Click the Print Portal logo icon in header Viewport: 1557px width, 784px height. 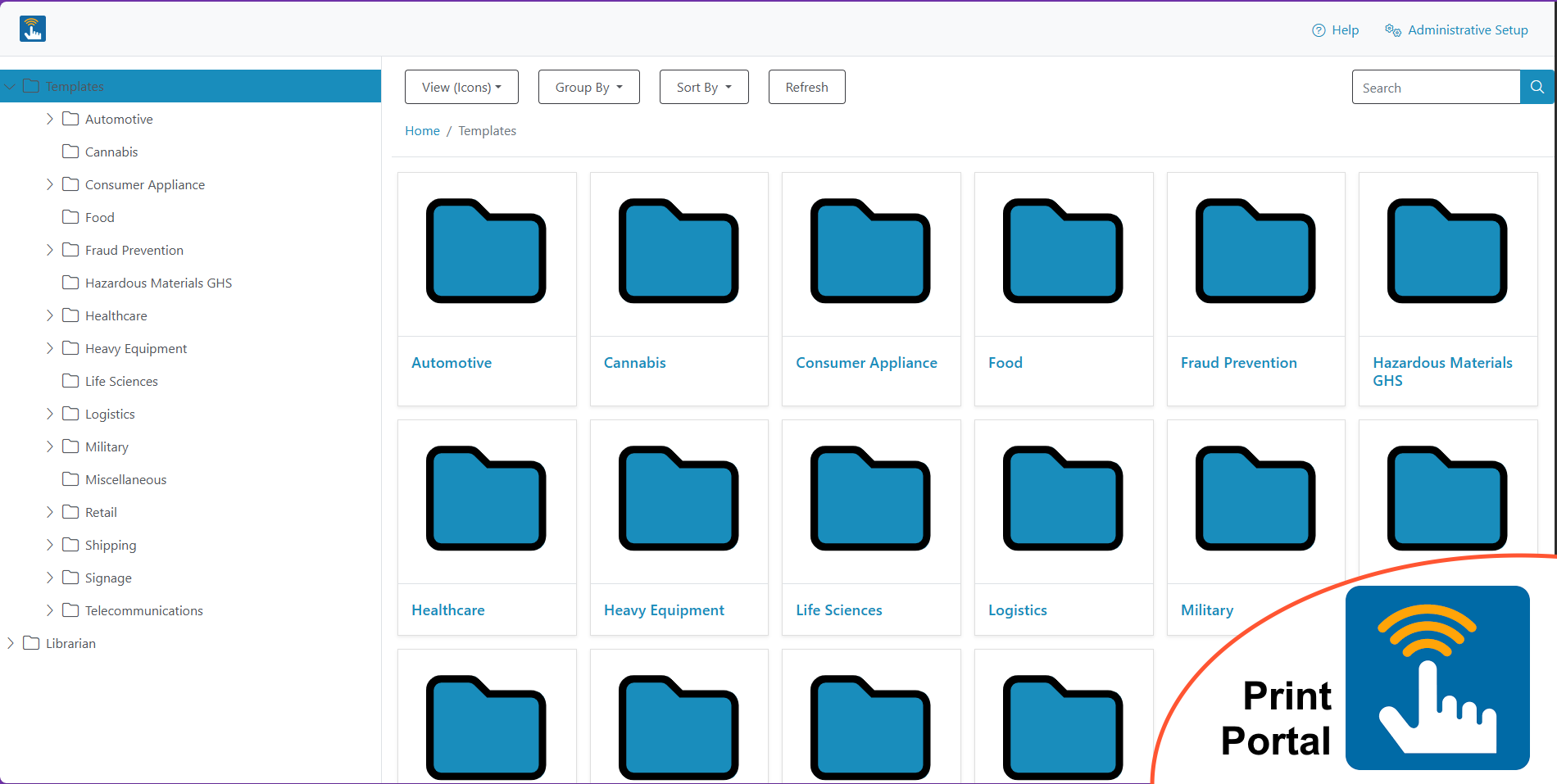[33, 29]
